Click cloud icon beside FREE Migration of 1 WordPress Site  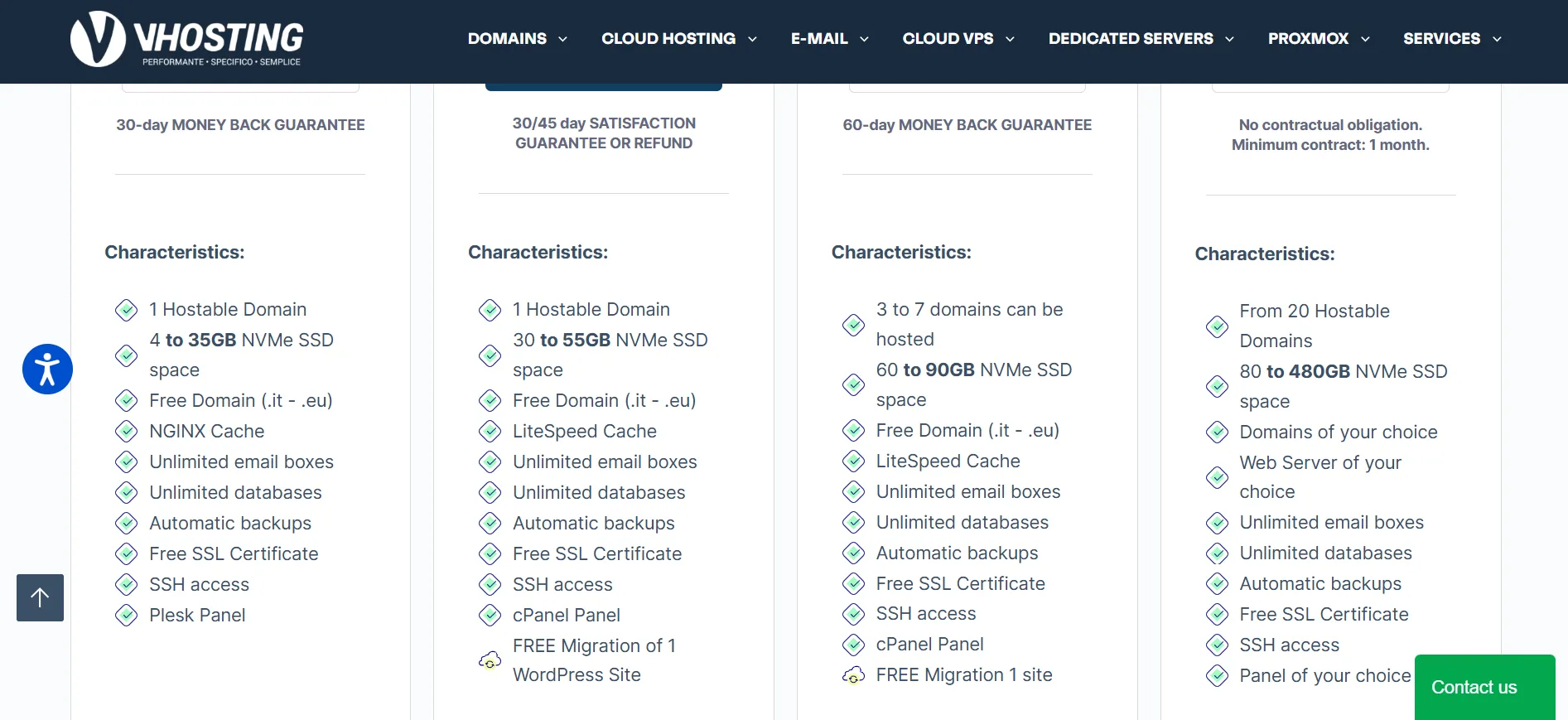coord(490,660)
